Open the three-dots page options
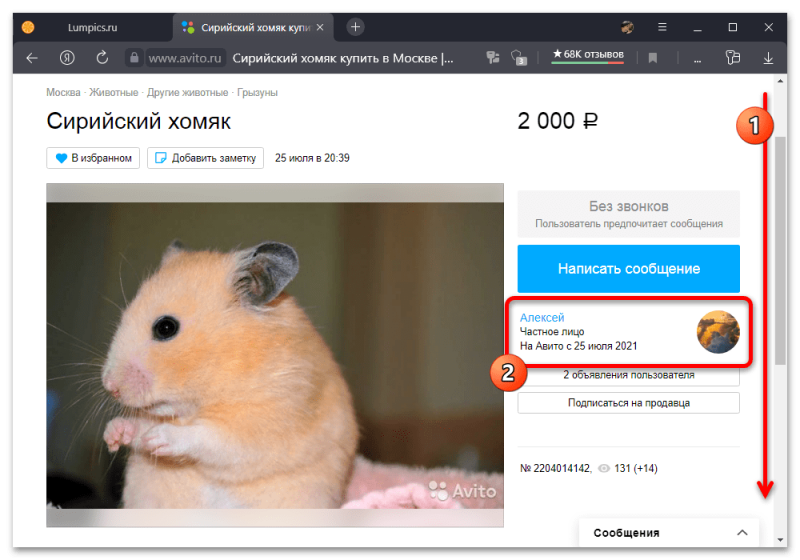The width and height of the screenshot is (800, 560). (x=697, y=60)
